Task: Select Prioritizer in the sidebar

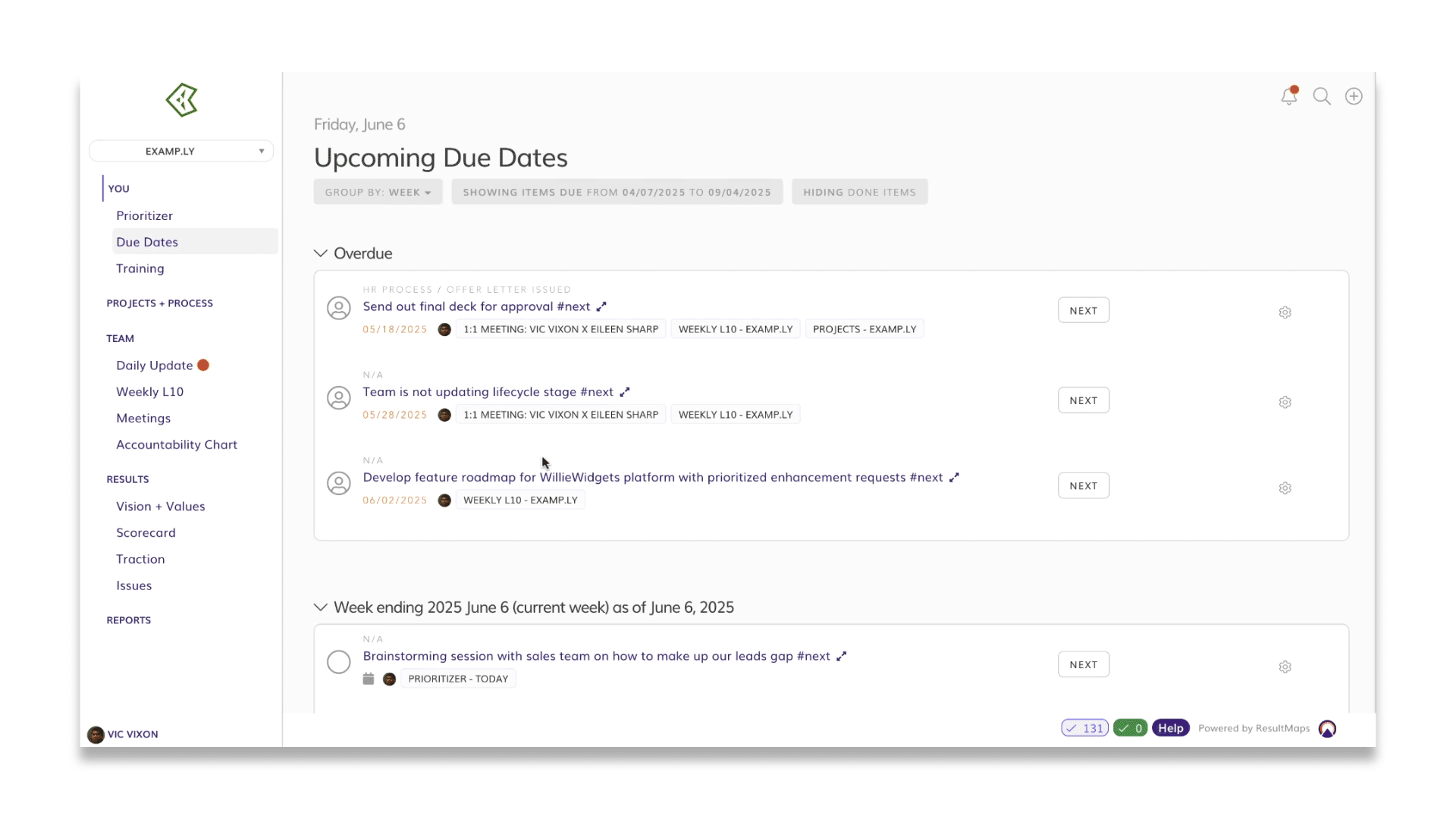Action: coord(144,215)
